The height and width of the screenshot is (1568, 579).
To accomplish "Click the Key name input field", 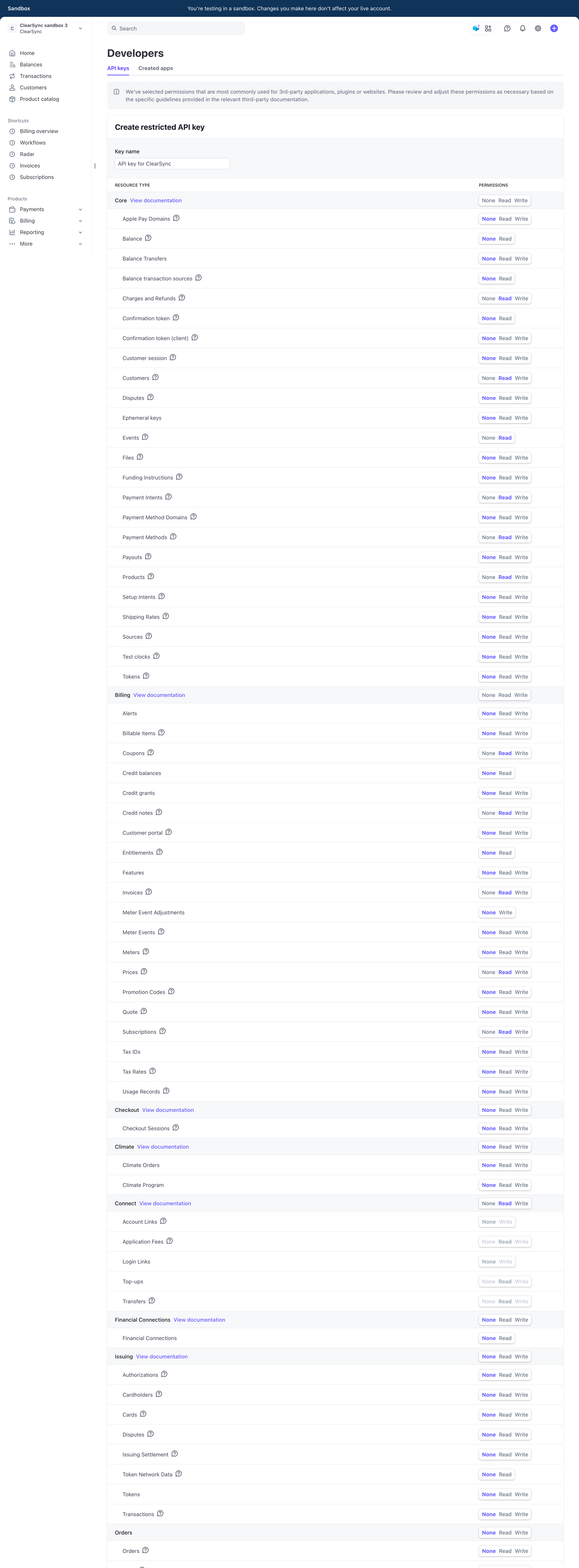I will [x=172, y=164].
